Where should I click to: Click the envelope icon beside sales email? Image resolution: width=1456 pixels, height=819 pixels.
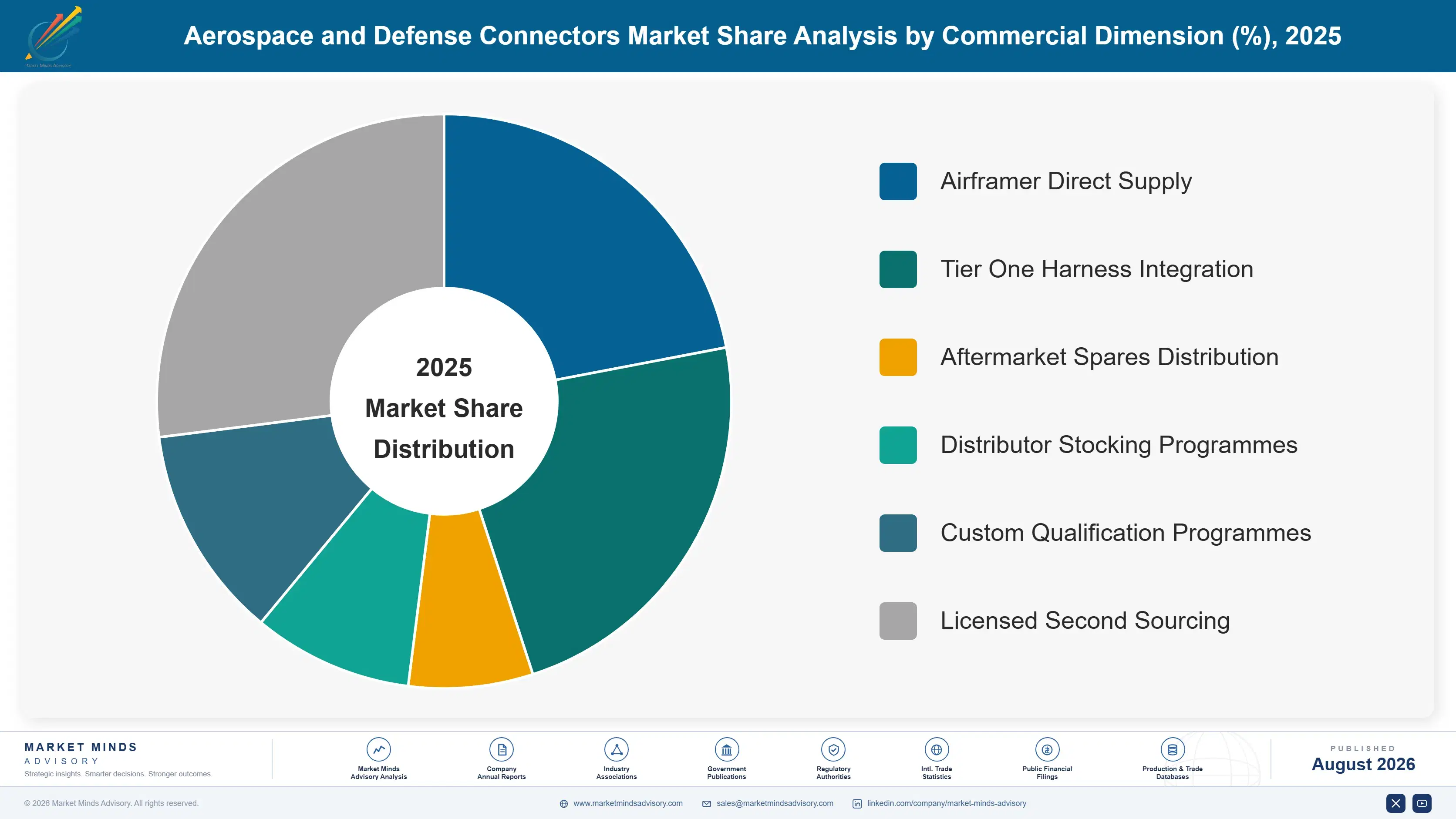coord(707,804)
